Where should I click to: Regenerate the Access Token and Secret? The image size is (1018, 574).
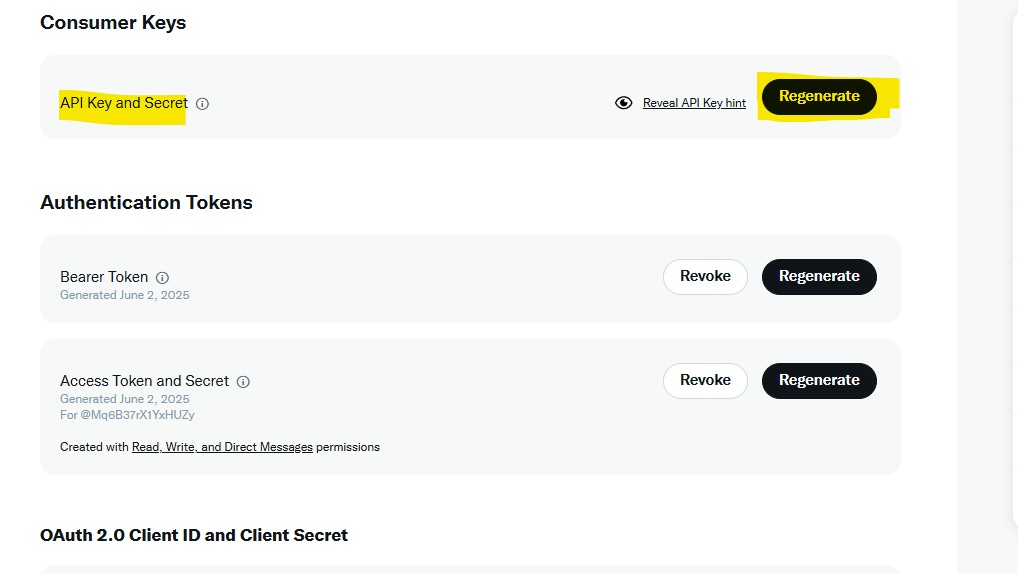click(x=819, y=380)
